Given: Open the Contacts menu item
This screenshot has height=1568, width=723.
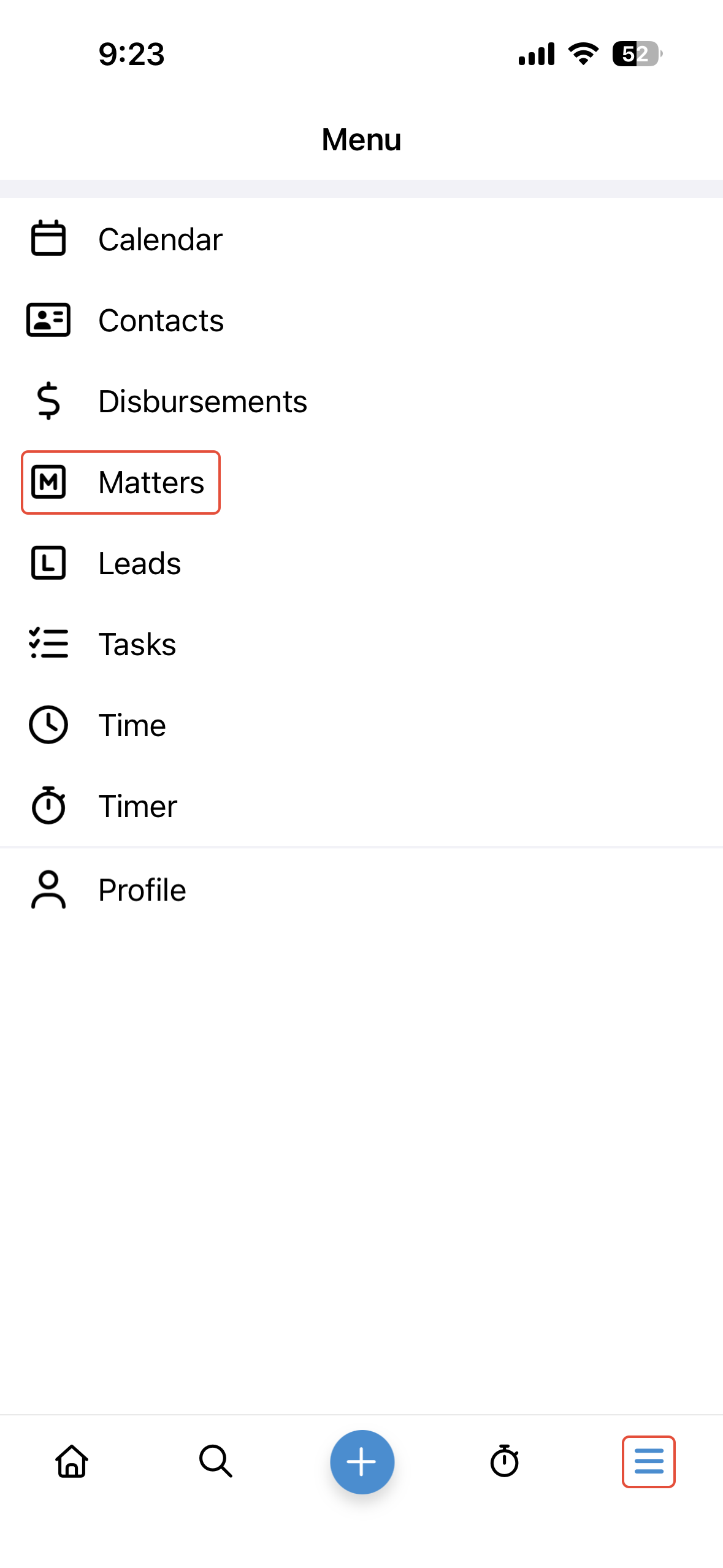Looking at the screenshot, I should 161,320.
